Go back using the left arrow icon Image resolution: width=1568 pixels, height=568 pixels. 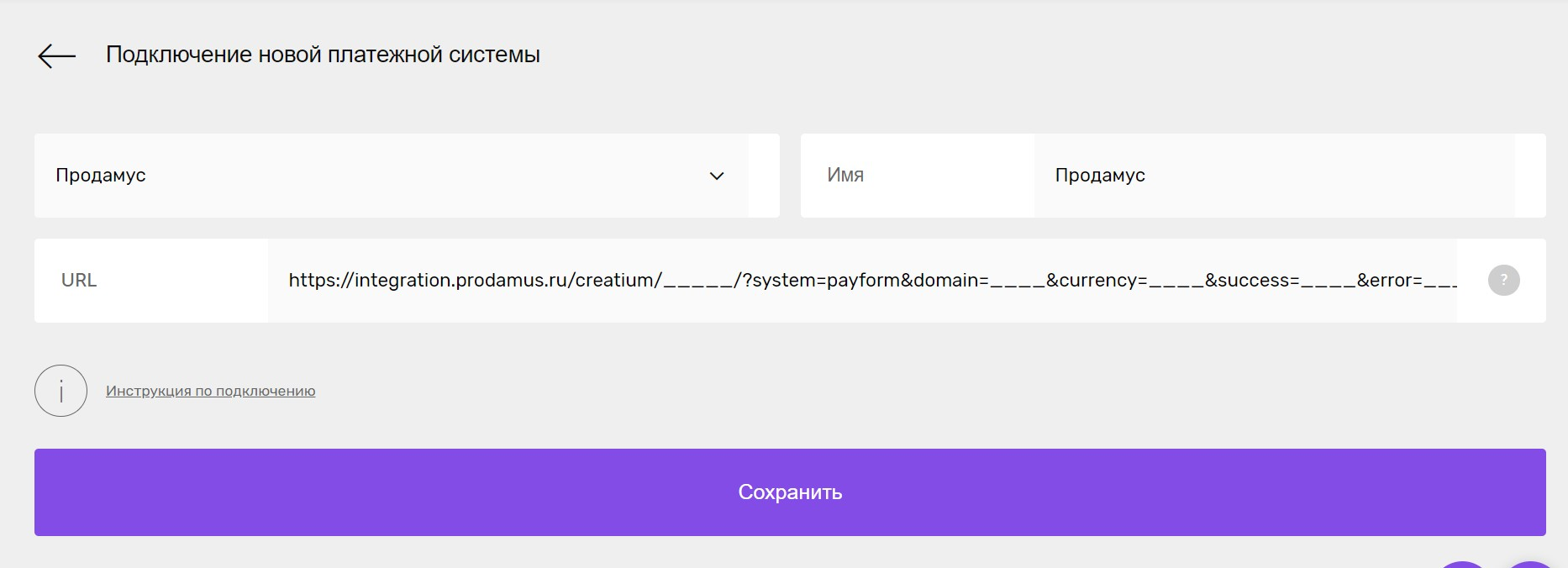pos(57,55)
